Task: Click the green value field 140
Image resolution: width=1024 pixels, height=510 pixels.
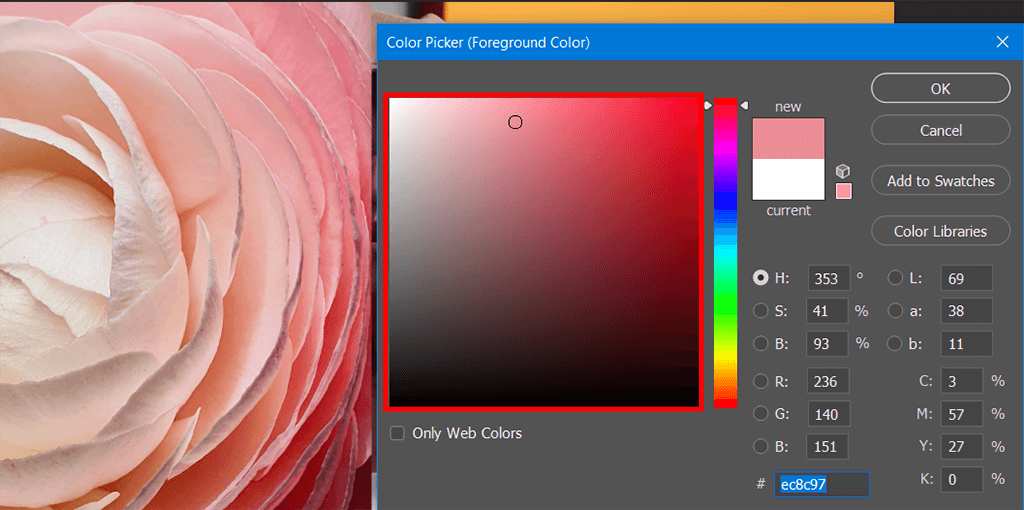Action: (828, 413)
